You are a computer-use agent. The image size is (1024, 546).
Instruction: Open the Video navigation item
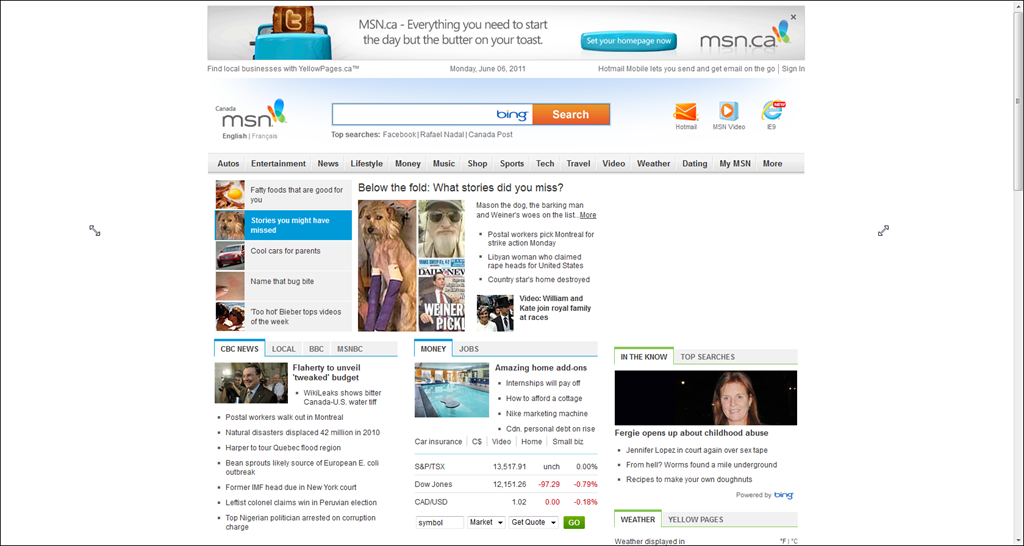[614, 164]
